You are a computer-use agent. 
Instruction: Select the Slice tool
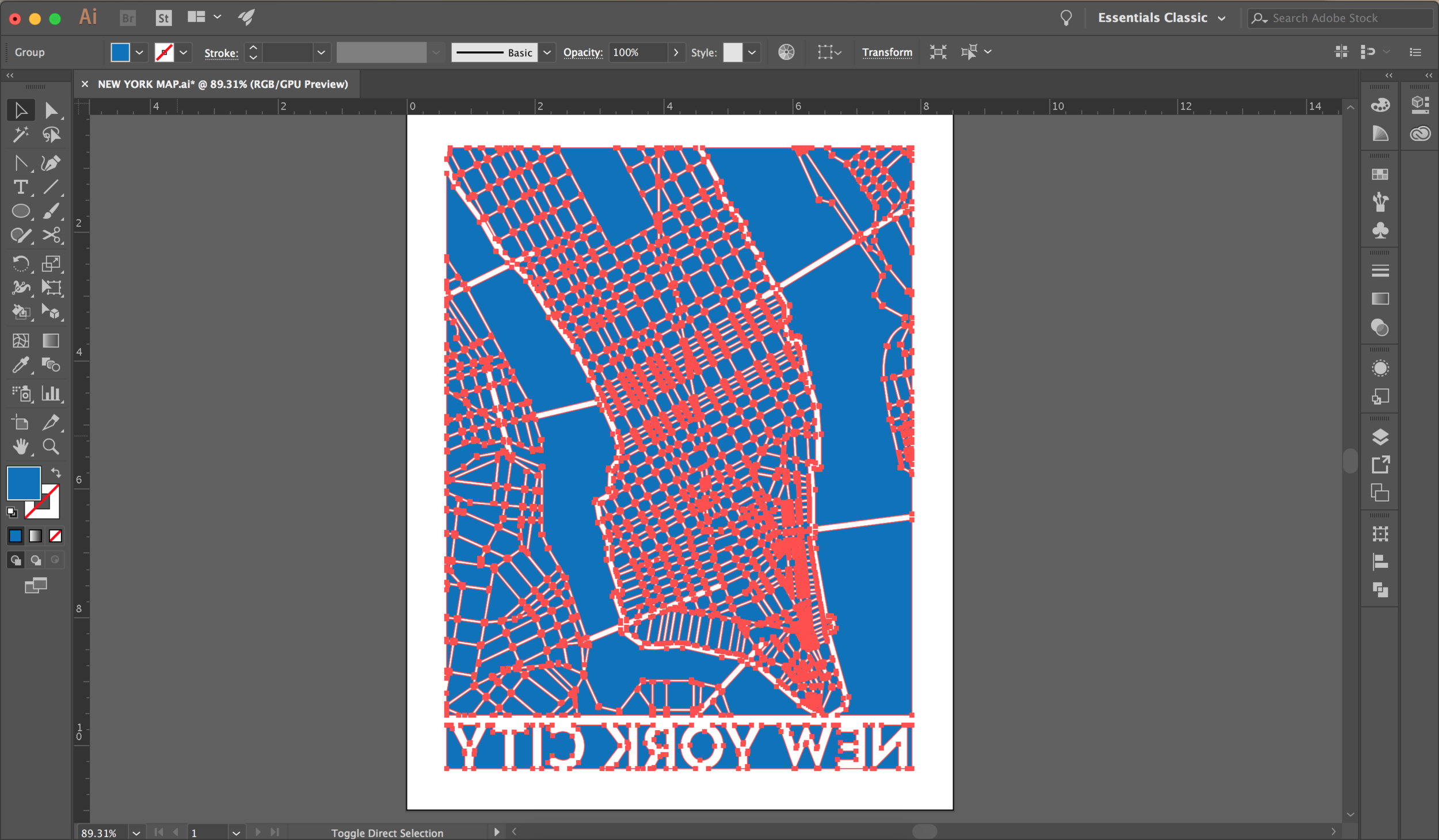51,422
